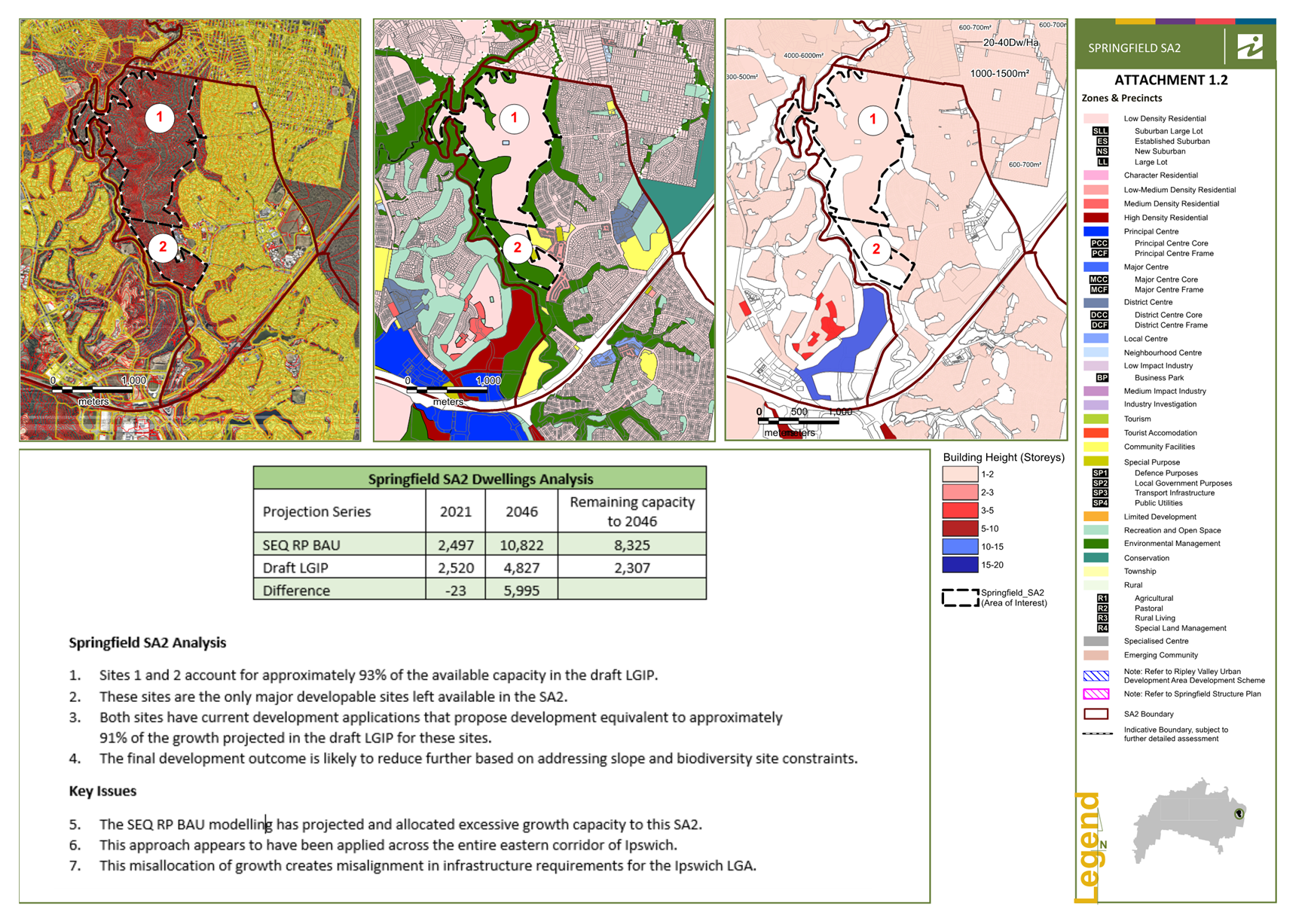Click the R4 Special Land Management badge
1308x924 pixels.
[1102, 628]
